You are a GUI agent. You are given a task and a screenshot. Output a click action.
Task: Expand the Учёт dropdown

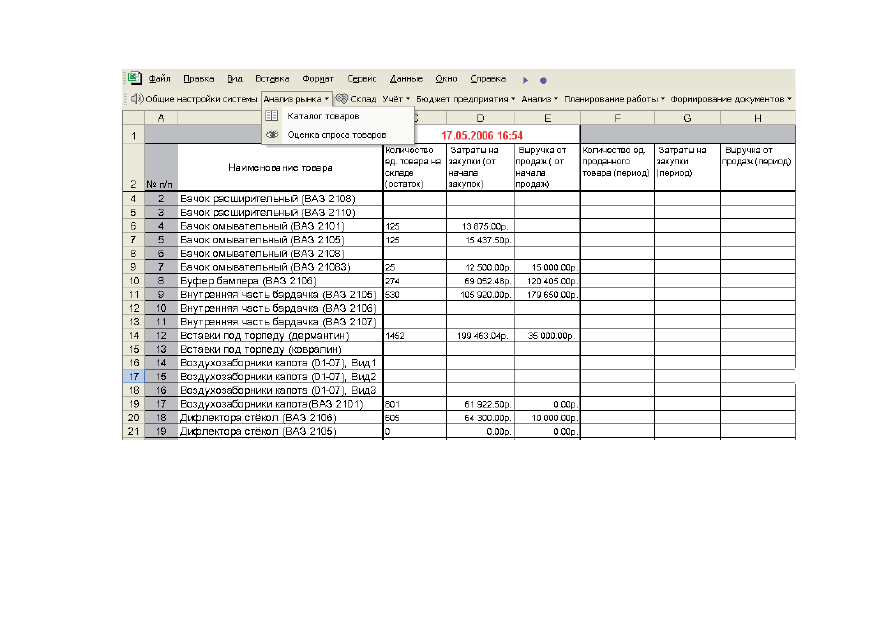coord(396,99)
